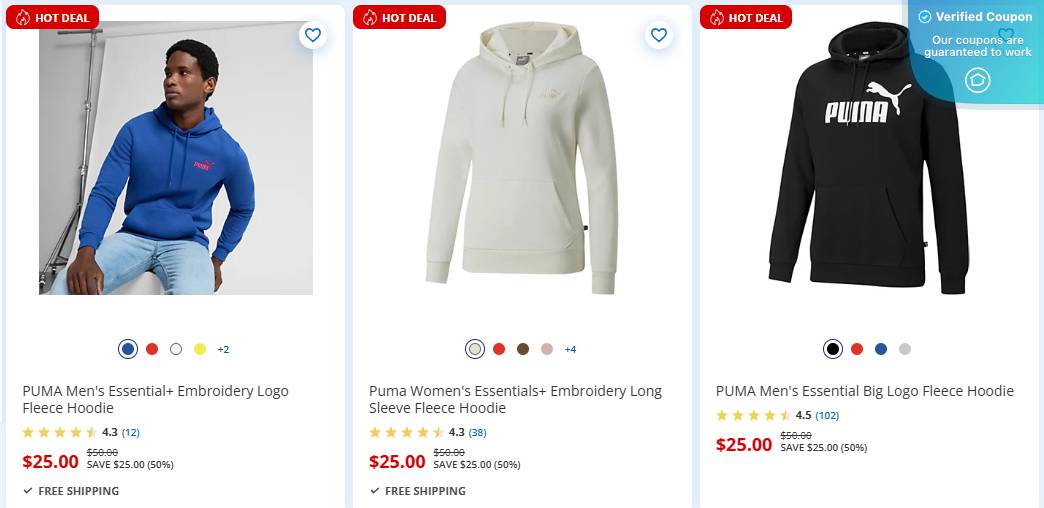This screenshot has width=1044, height=508.
Task: Click heart icon on women's white hoodie
Action: coord(659,36)
